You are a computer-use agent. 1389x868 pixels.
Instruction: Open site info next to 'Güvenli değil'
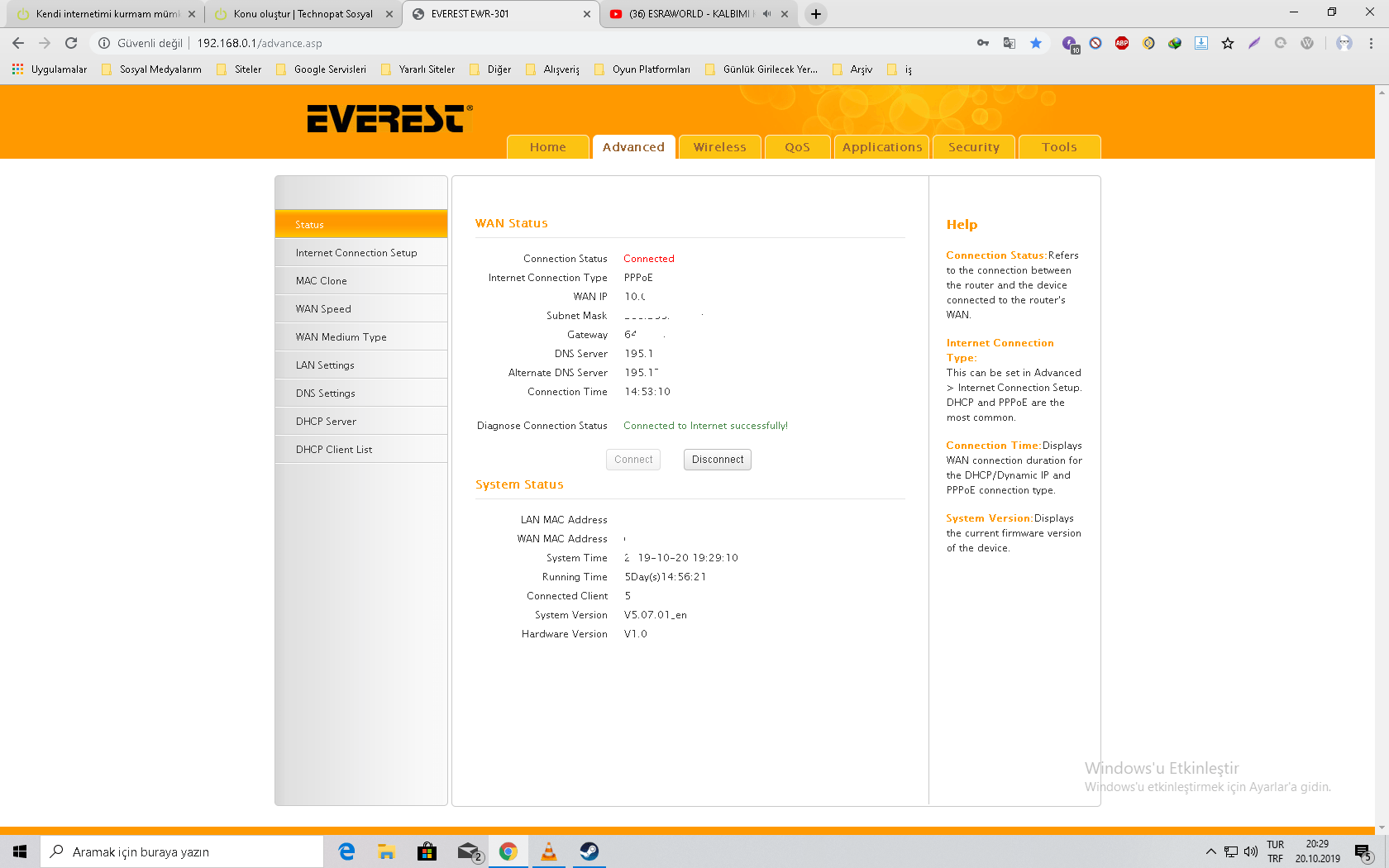[x=104, y=43]
